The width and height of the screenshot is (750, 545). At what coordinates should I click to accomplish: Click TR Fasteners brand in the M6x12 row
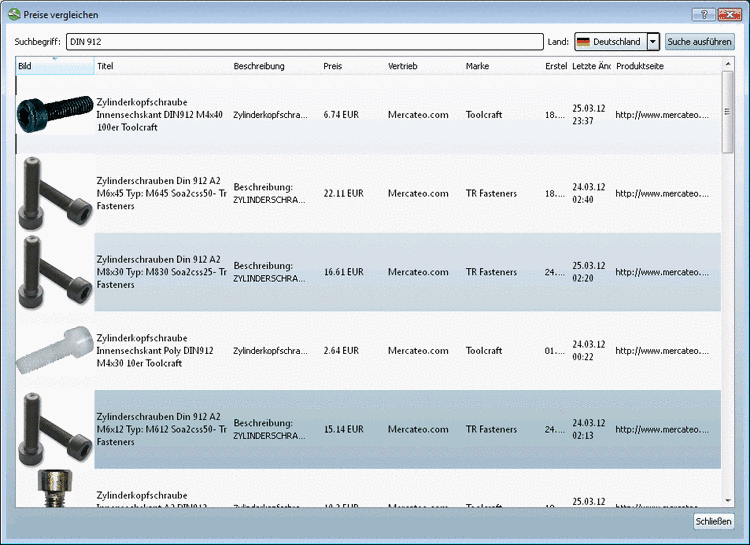pos(491,429)
